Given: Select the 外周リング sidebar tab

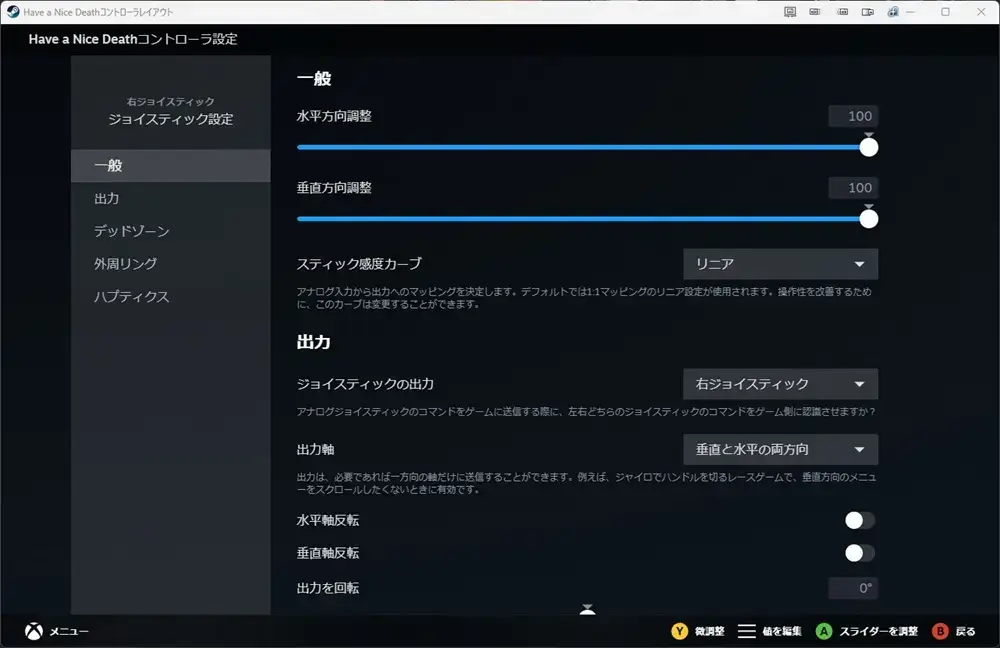Looking at the screenshot, I should tap(170, 263).
